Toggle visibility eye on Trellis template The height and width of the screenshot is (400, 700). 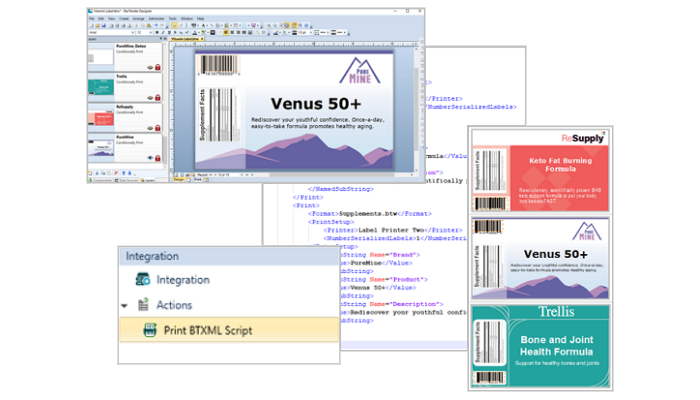[x=149, y=97]
